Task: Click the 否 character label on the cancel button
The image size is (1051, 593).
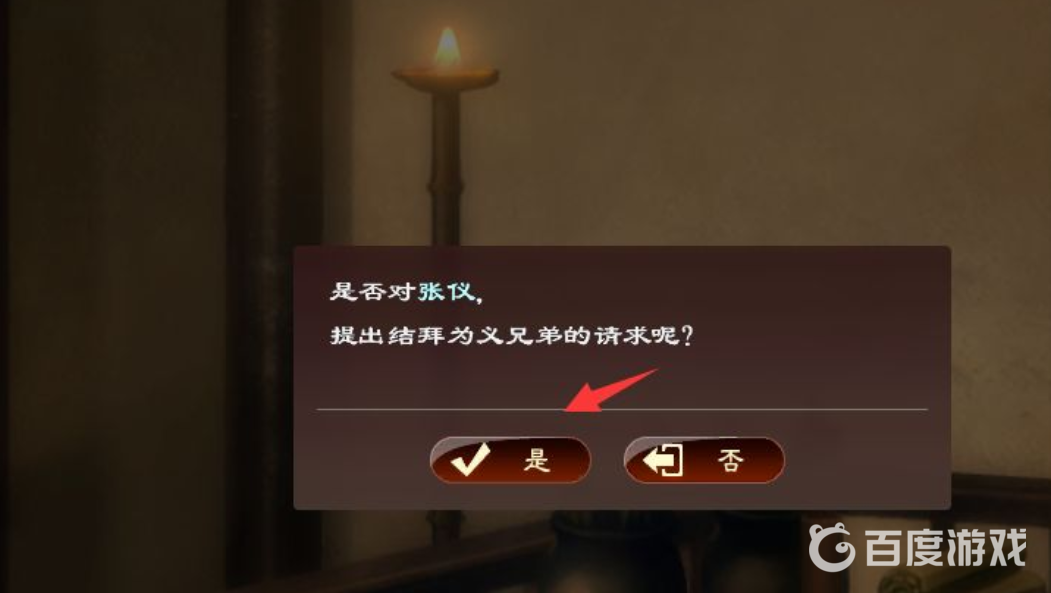Action: click(730, 460)
